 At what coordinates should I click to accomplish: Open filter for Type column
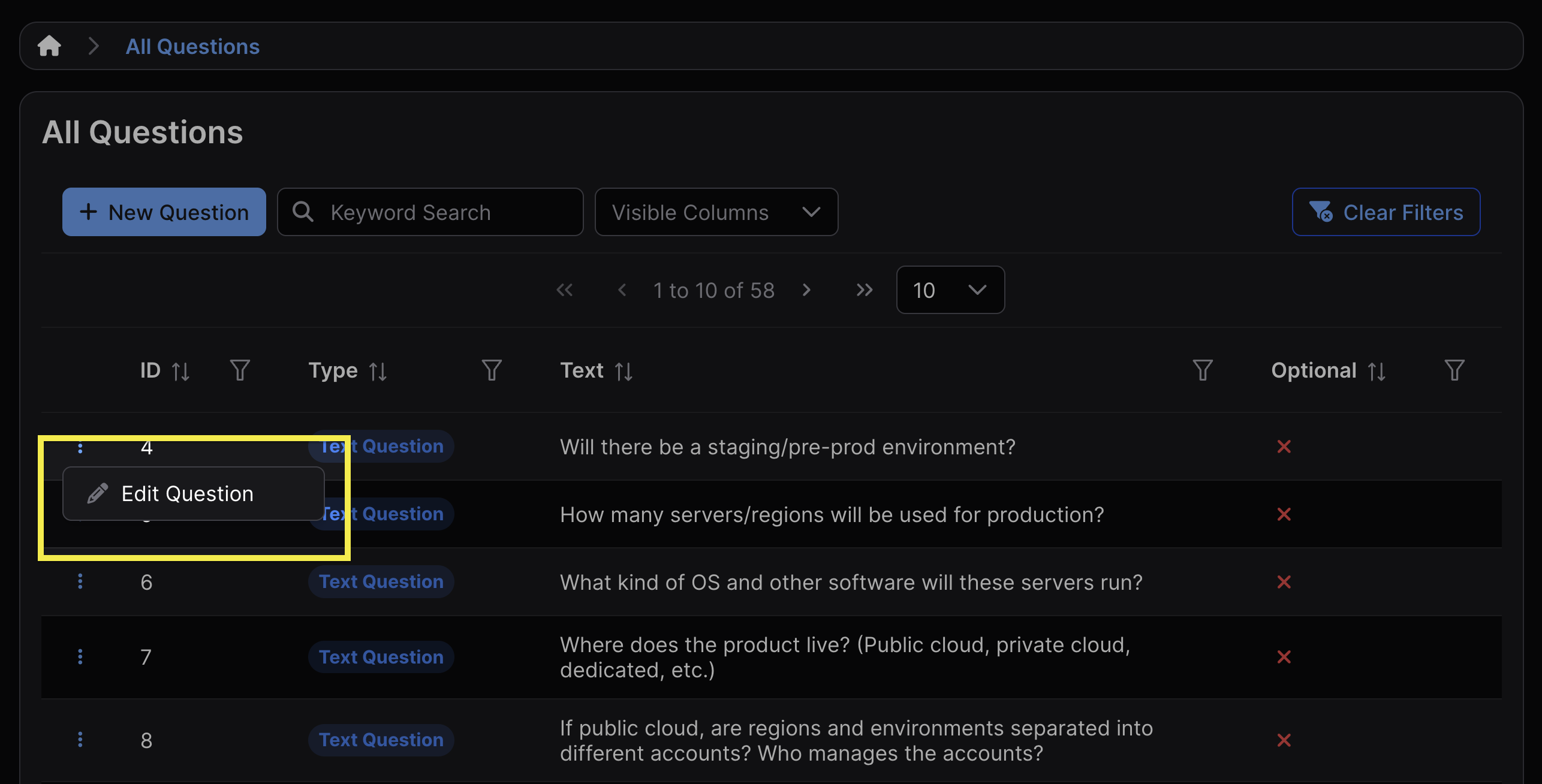coord(492,370)
